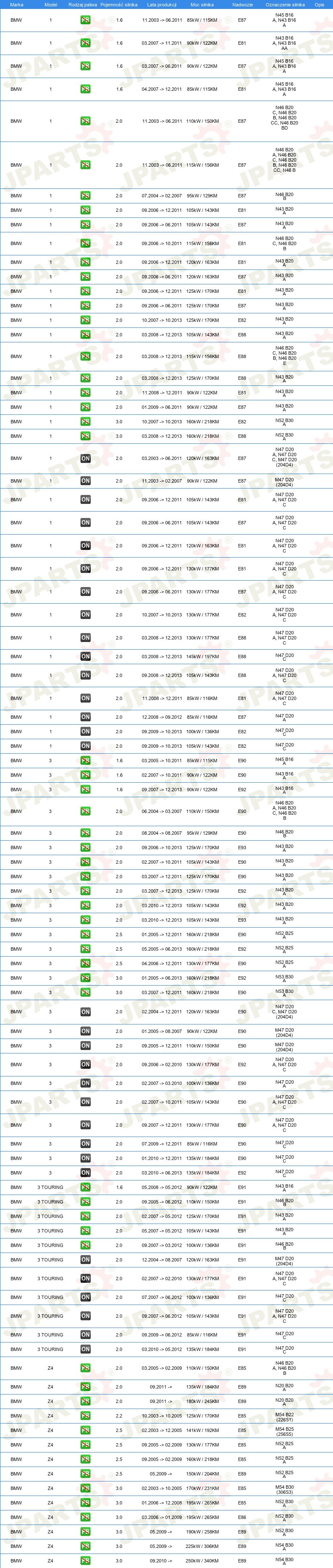
Task: Select the 04.2006 -> 12.2011 date cell
Action: (162, 963)
